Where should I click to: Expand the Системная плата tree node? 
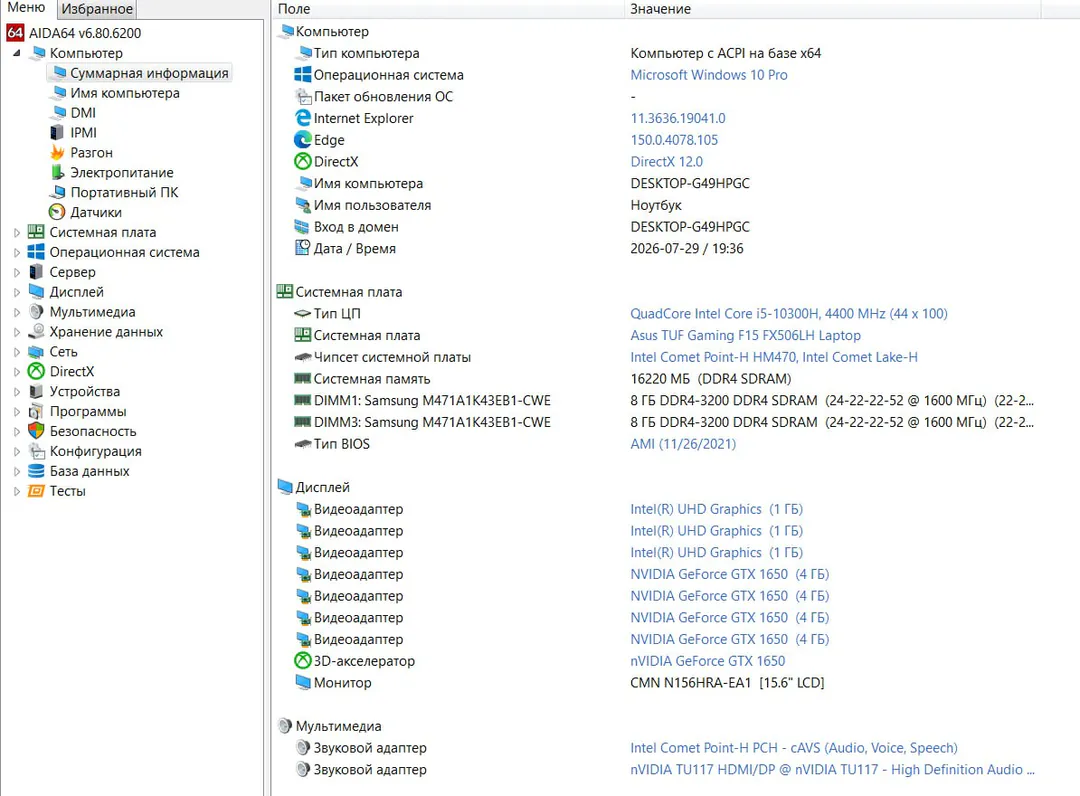17,233
